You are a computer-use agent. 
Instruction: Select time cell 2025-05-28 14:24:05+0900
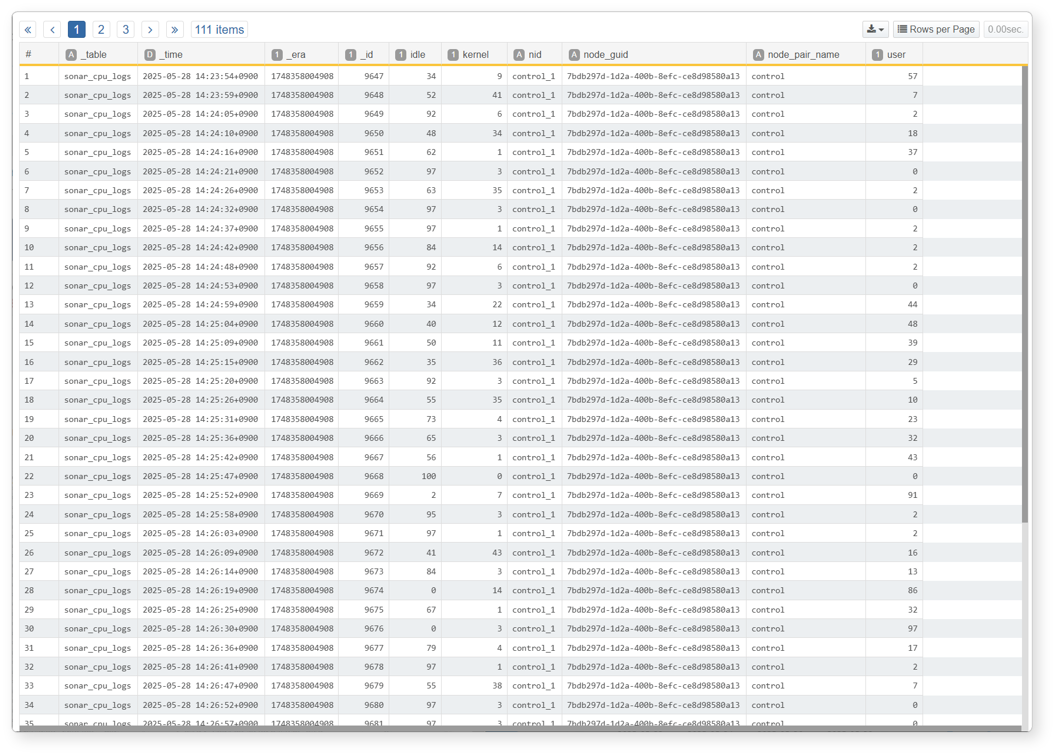pyautogui.click(x=201, y=114)
